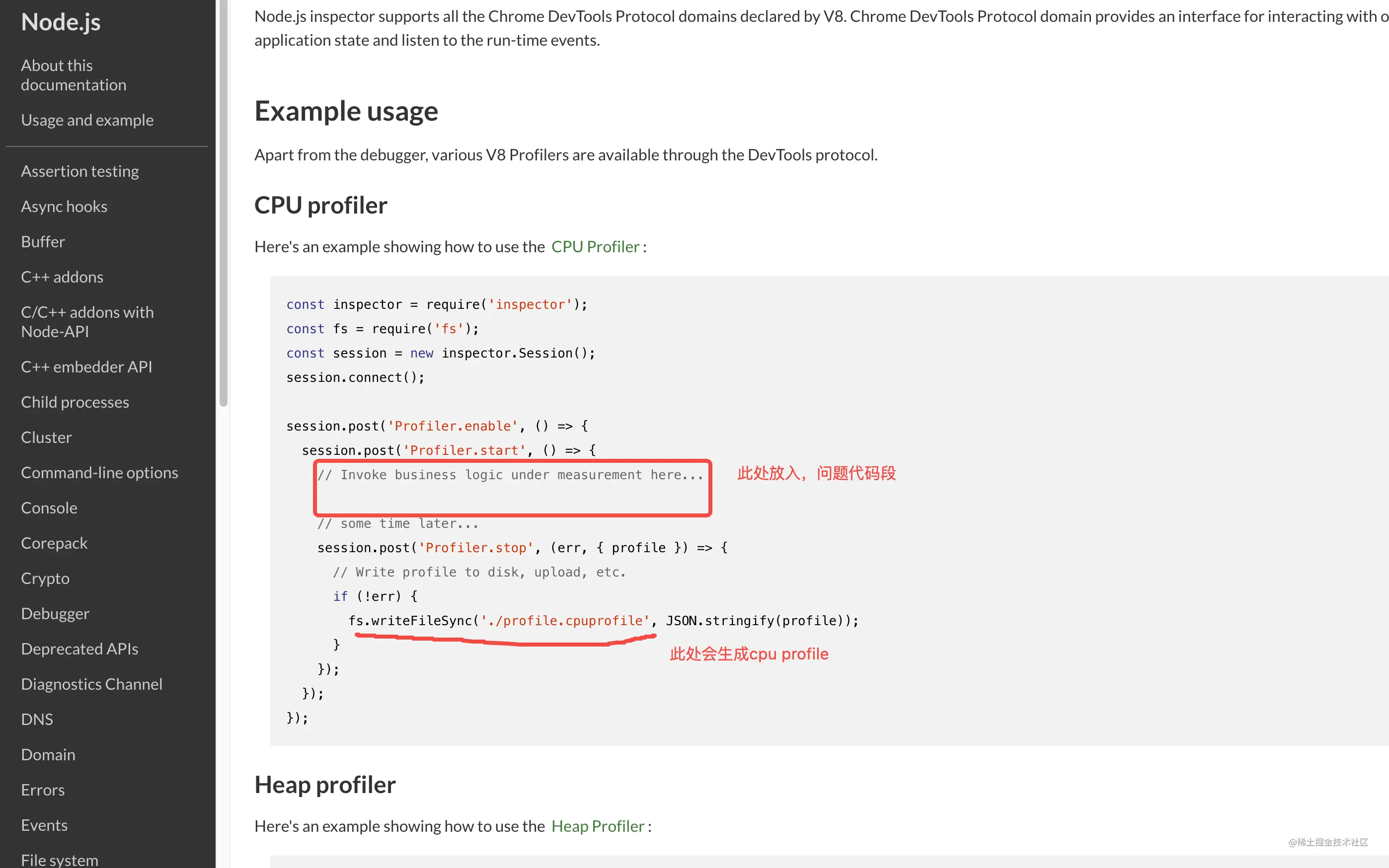
Task: Select Usage and example menu item
Action: tap(87, 118)
